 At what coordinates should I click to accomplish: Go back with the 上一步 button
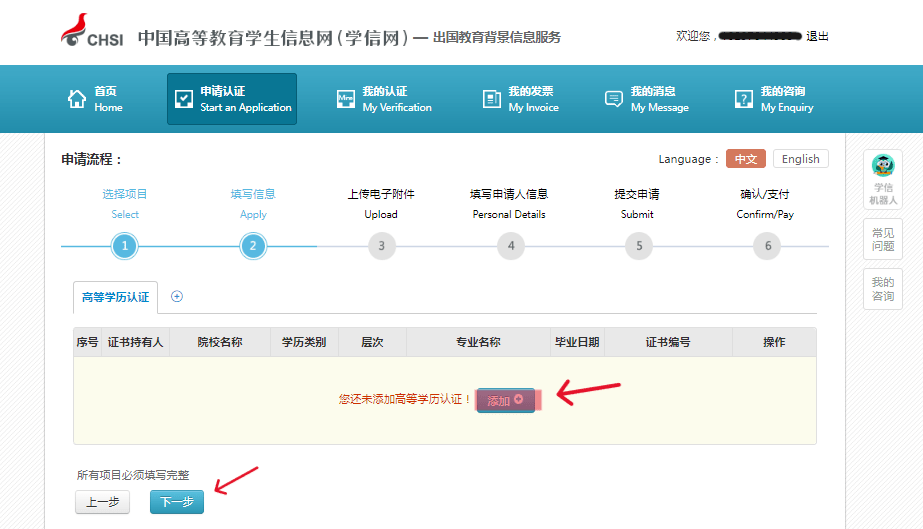(x=102, y=502)
